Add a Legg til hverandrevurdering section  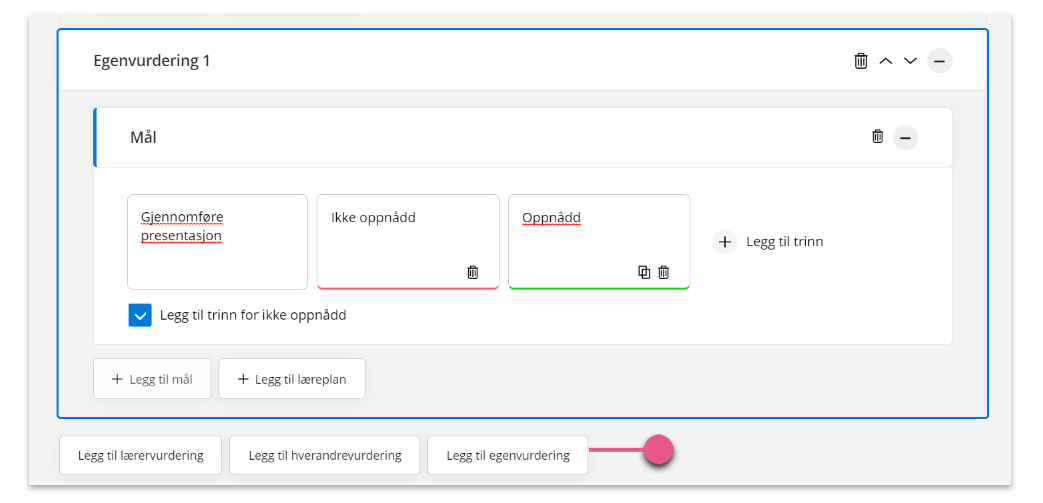(x=325, y=456)
